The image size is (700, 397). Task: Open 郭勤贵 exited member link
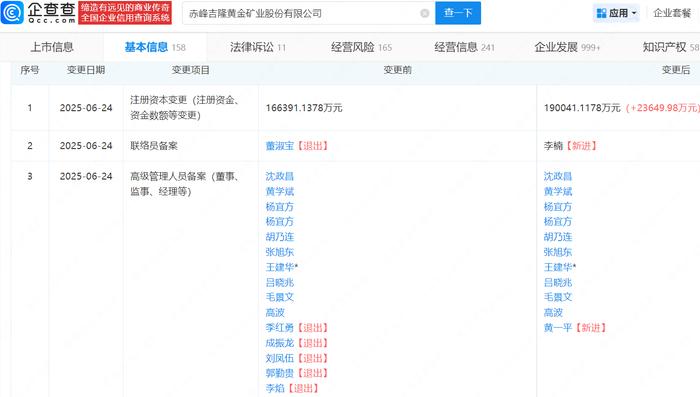pyautogui.click(x=280, y=373)
